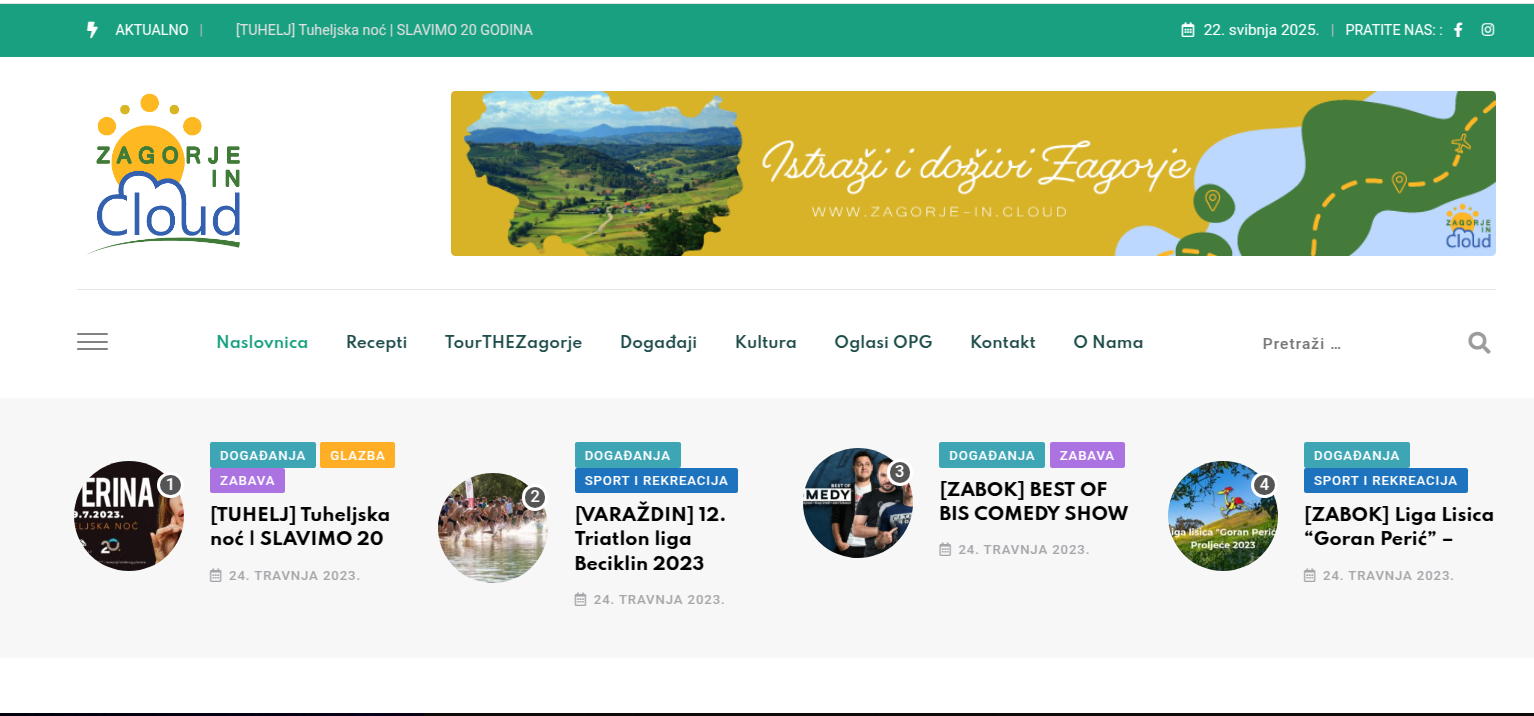This screenshot has width=1534, height=716.
Task: Open the Oglasi OPG menu item
Action: (x=883, y=342)
